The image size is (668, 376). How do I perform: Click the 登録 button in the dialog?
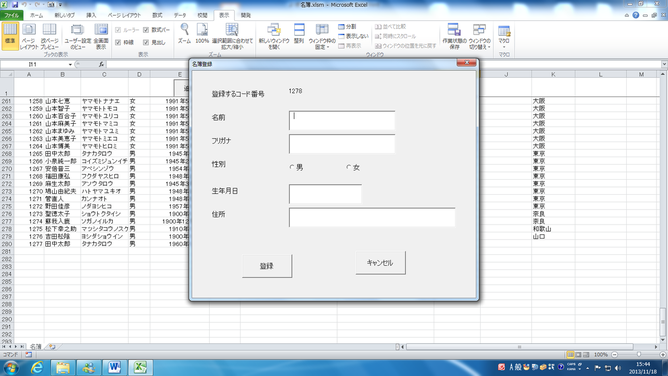267,266
